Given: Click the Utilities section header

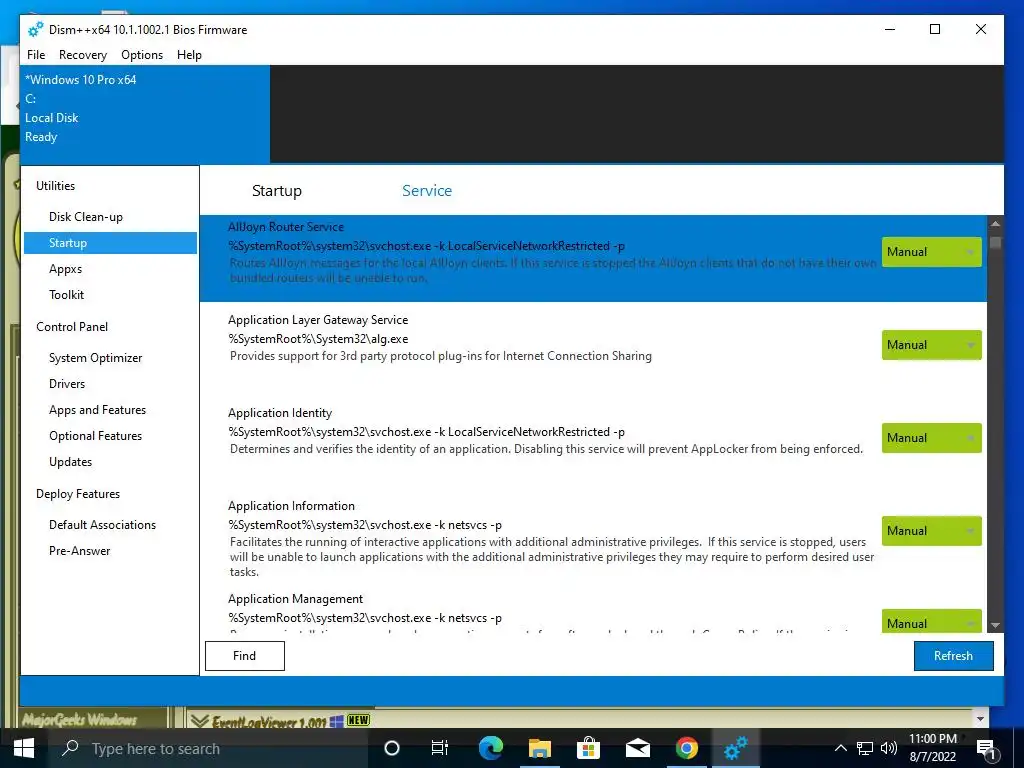Looking at the screenshot, I should (56, 186).
